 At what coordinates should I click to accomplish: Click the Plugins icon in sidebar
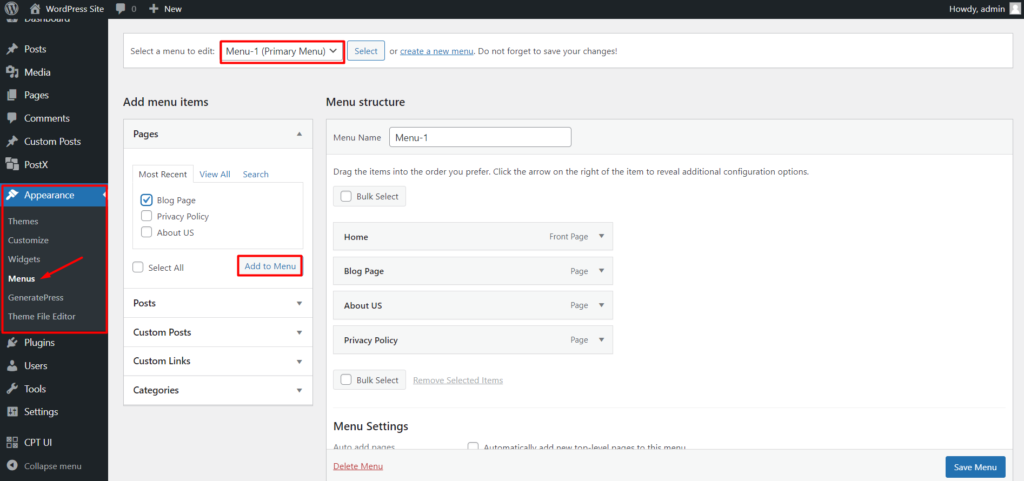[x=12, y=342]
